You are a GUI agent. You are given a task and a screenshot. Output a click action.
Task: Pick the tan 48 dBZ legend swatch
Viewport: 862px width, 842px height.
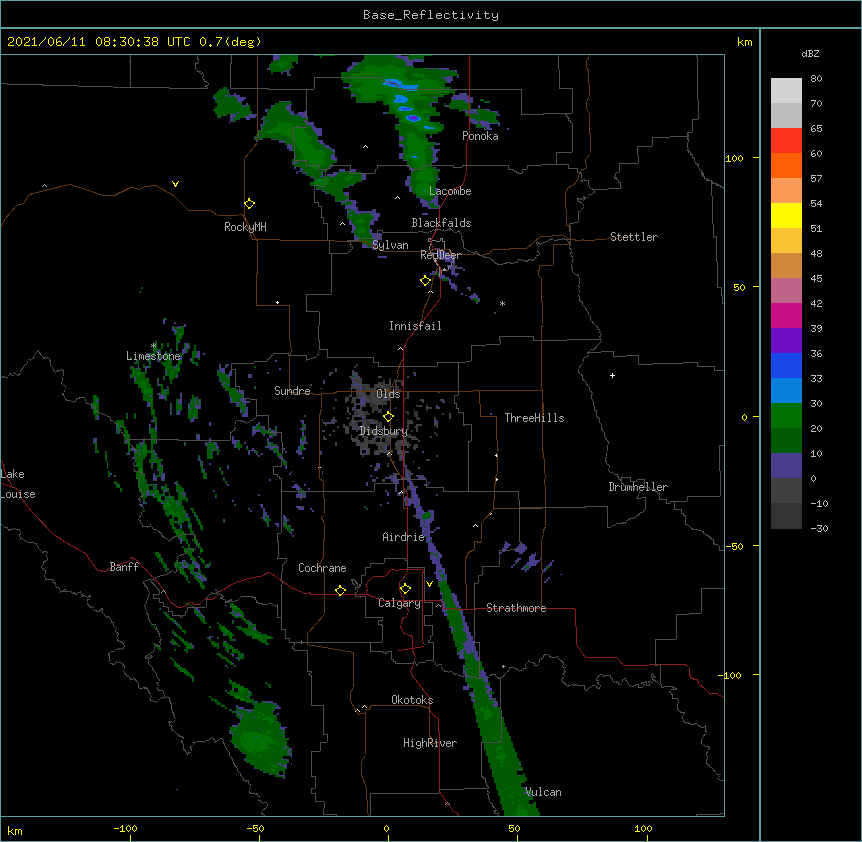tap(786, 265)
